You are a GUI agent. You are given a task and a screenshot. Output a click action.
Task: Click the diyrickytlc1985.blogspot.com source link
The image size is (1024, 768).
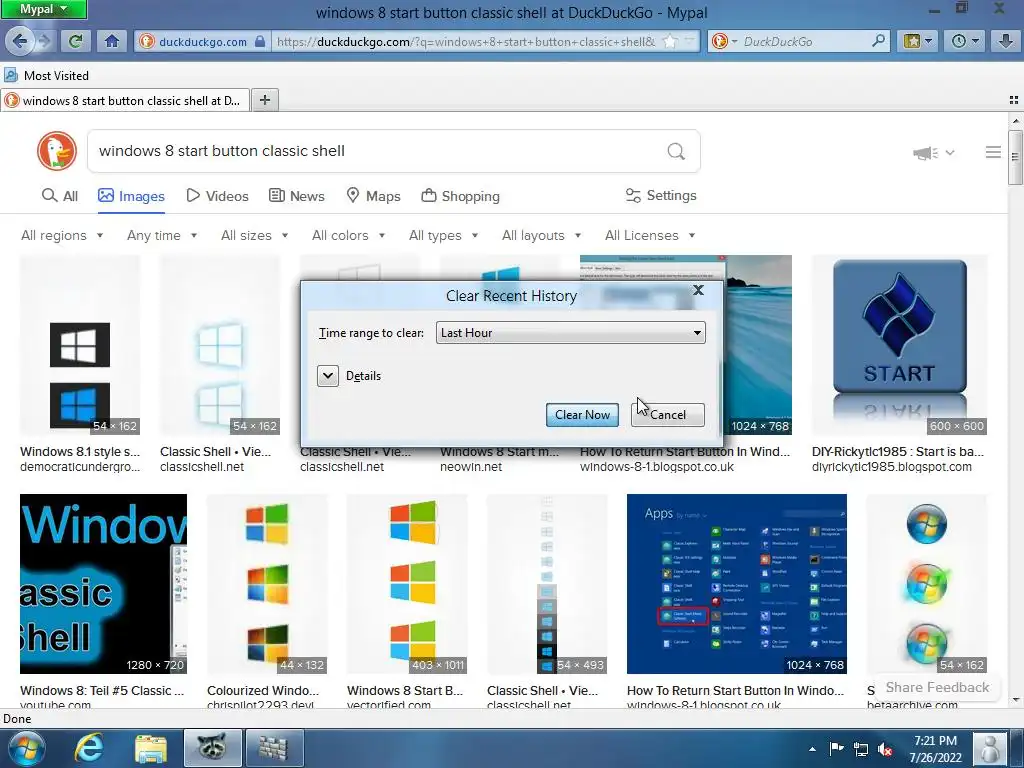coord(891,467)
